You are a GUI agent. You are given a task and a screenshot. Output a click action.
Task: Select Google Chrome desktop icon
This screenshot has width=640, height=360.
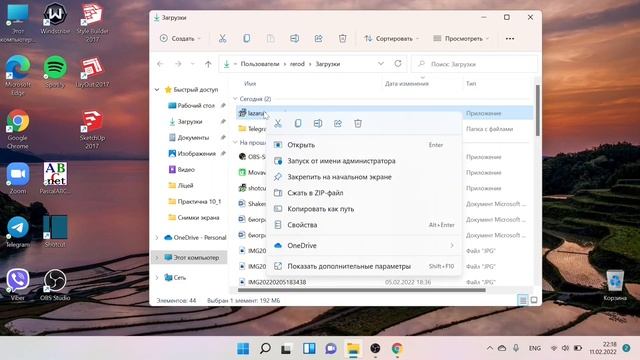[x=18, y=129]
